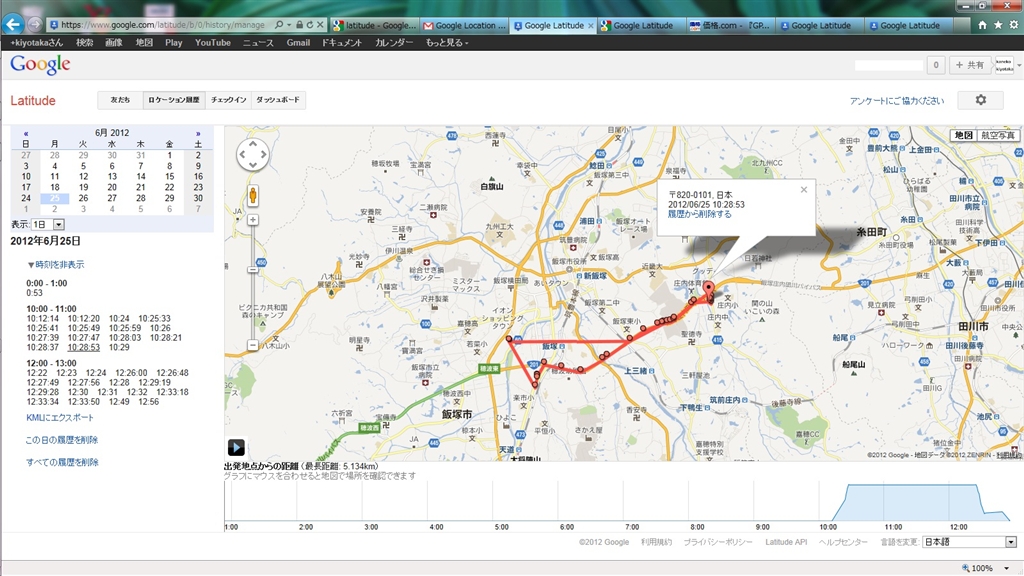Open YouTube from the Google bar

point(212,42)
